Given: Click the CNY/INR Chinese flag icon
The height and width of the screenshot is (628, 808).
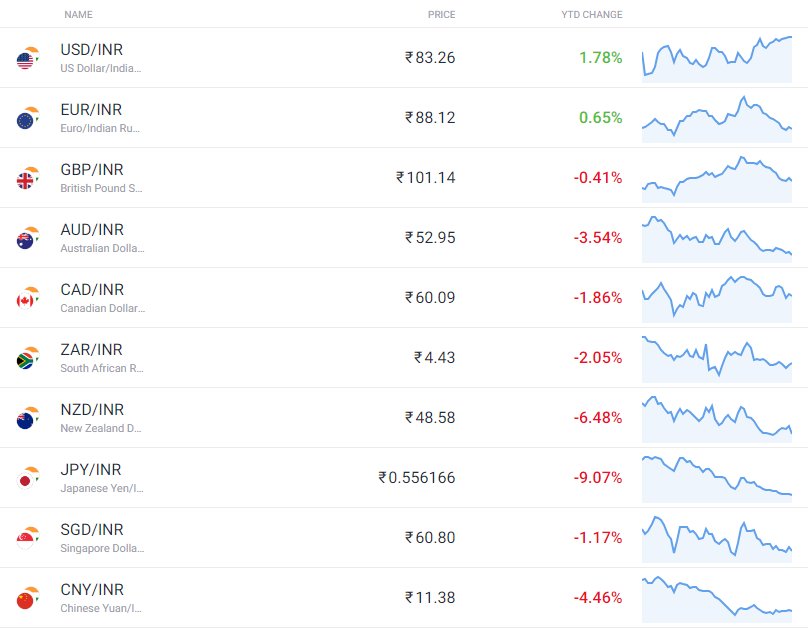Looking at the screenshot, I should click(25, 601).
